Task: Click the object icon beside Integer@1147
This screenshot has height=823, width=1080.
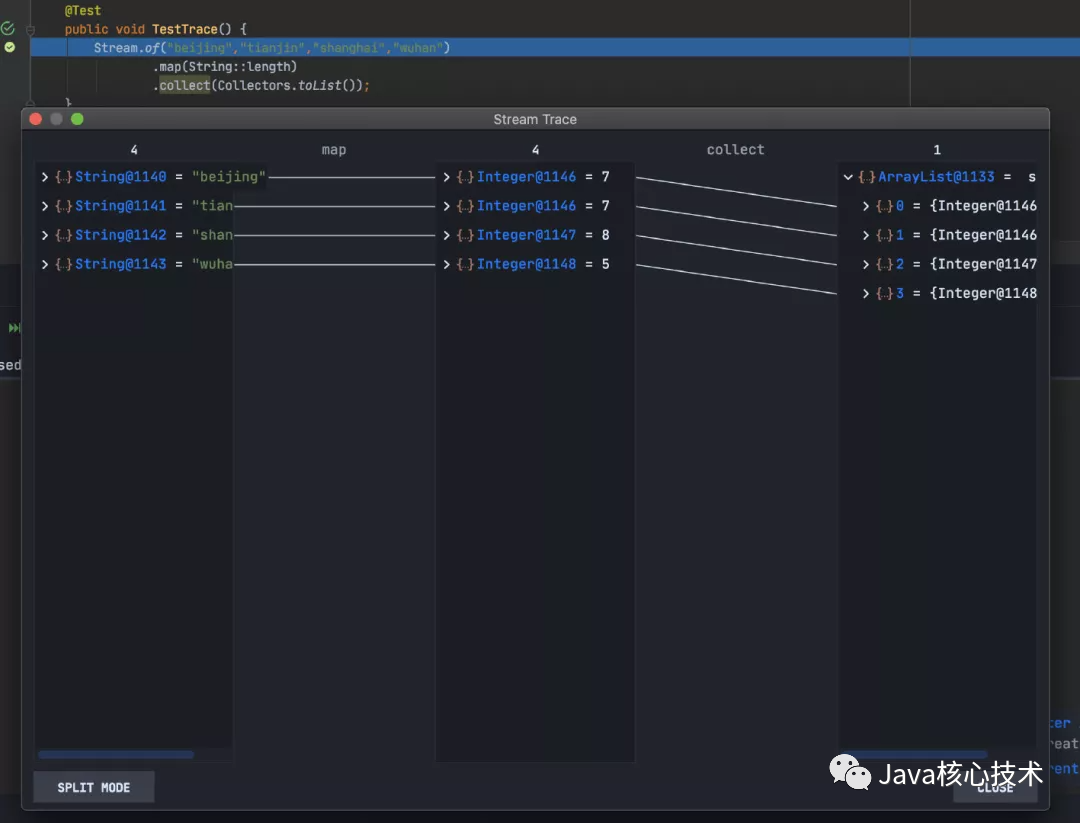Action: pyautogui.click(x=465, y=235)
